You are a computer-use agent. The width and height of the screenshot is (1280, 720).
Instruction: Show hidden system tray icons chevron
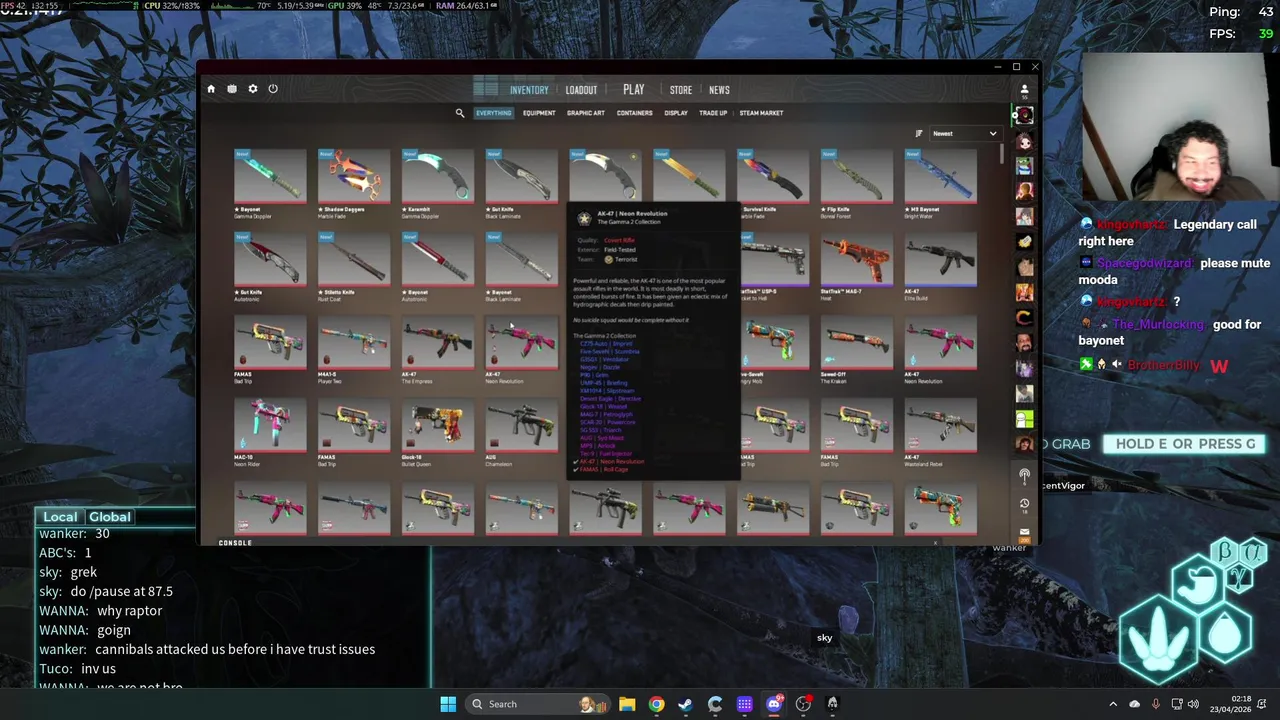[1113, 704]
